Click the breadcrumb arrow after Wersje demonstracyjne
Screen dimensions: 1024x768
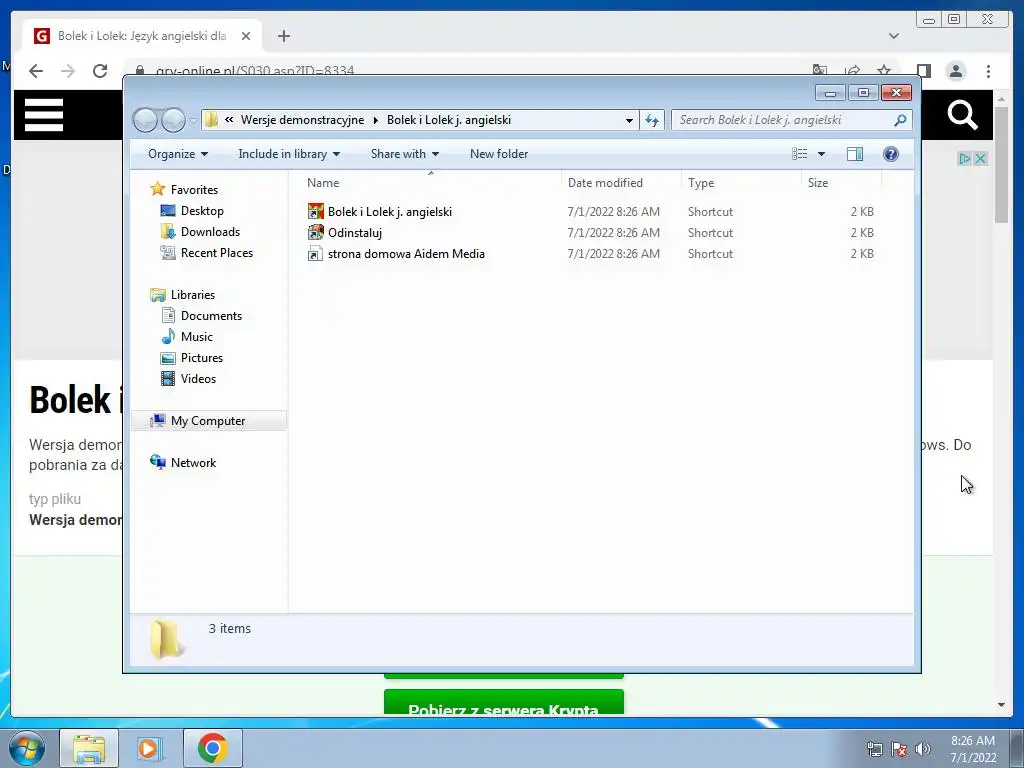click(376, 120)
